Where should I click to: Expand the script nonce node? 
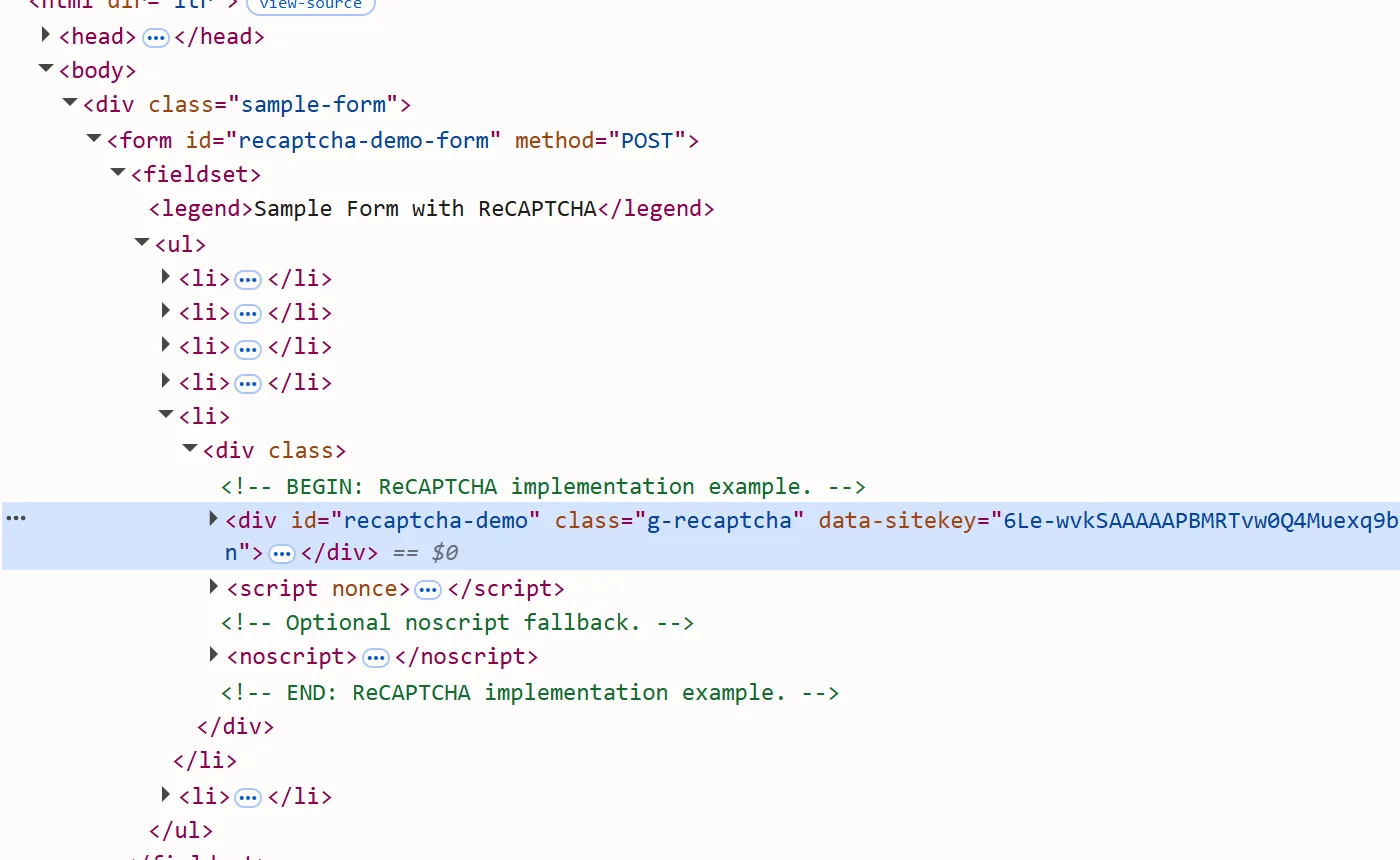coord(213,586)
